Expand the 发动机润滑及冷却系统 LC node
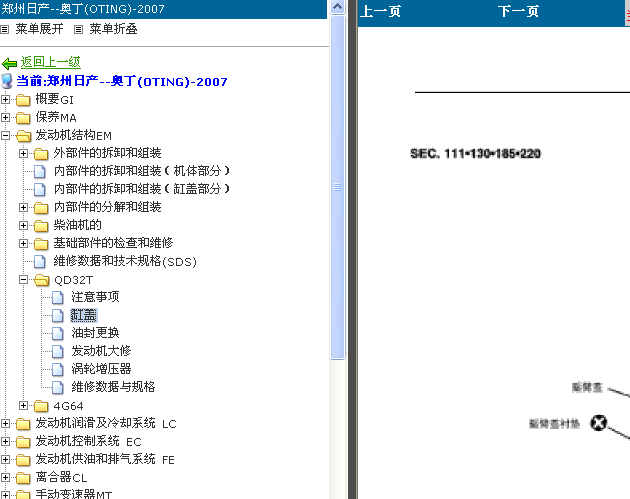 coord(5,423)
